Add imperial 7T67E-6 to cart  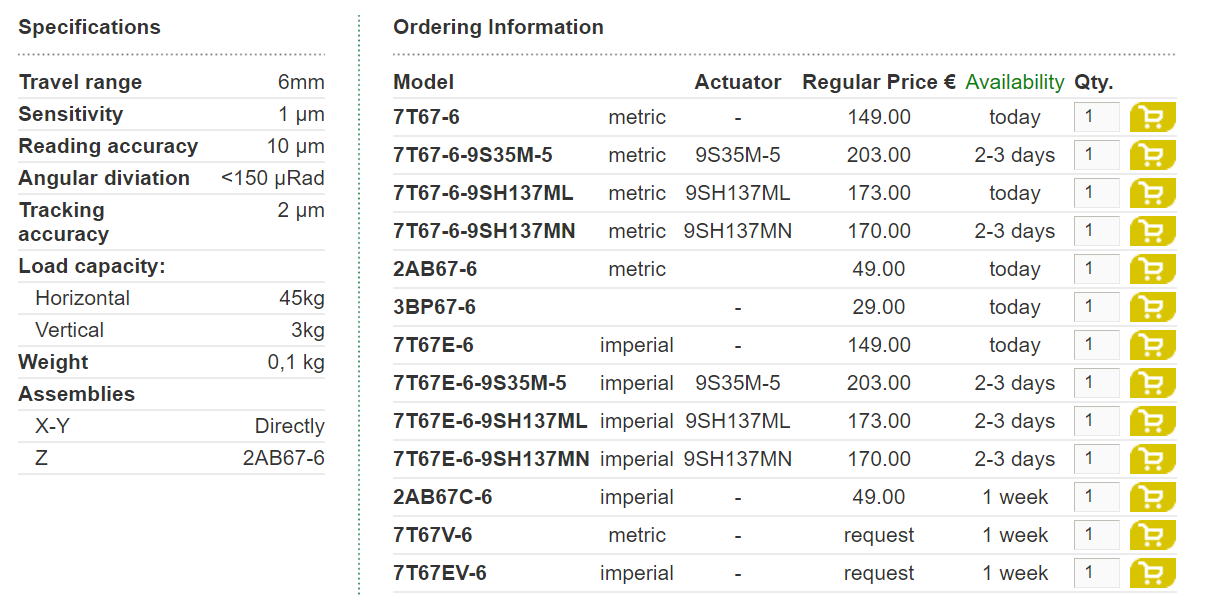pos(1152,345)
